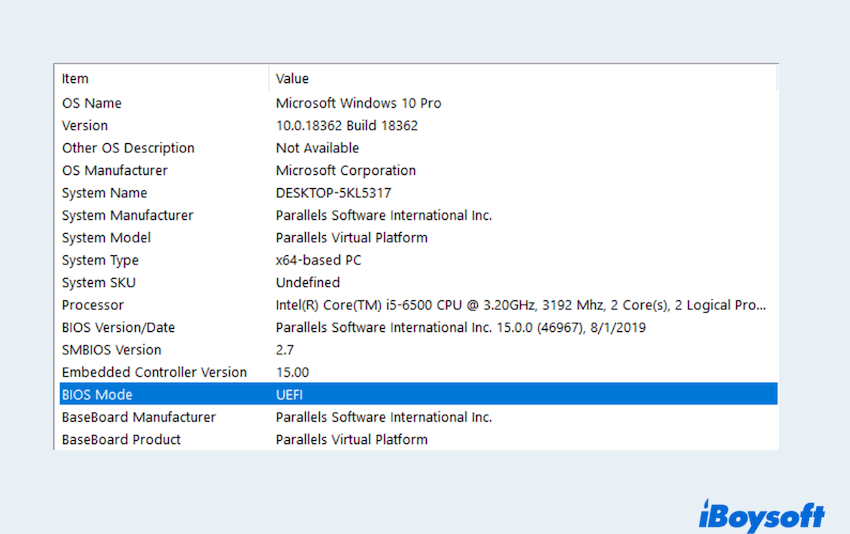Select the Processor item label
Viewport: 850px width, 534px height.
point(93,305)
